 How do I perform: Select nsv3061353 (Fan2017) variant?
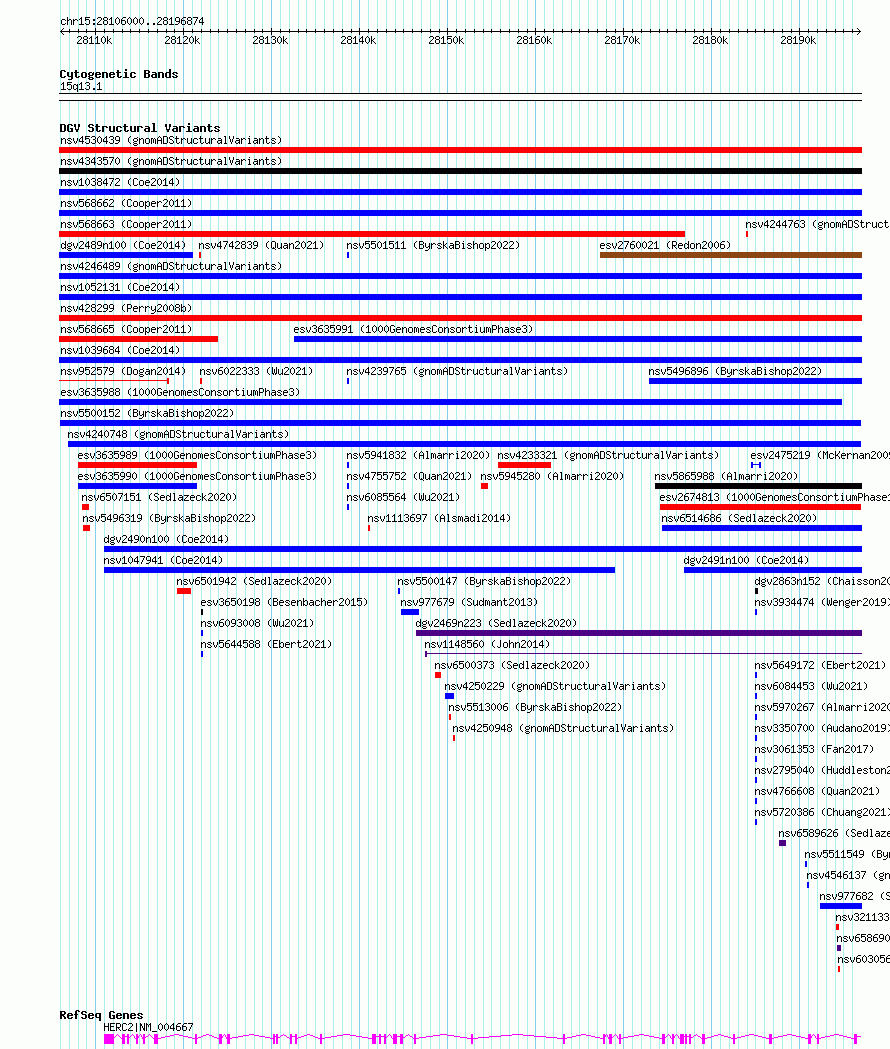coord(814,749)
